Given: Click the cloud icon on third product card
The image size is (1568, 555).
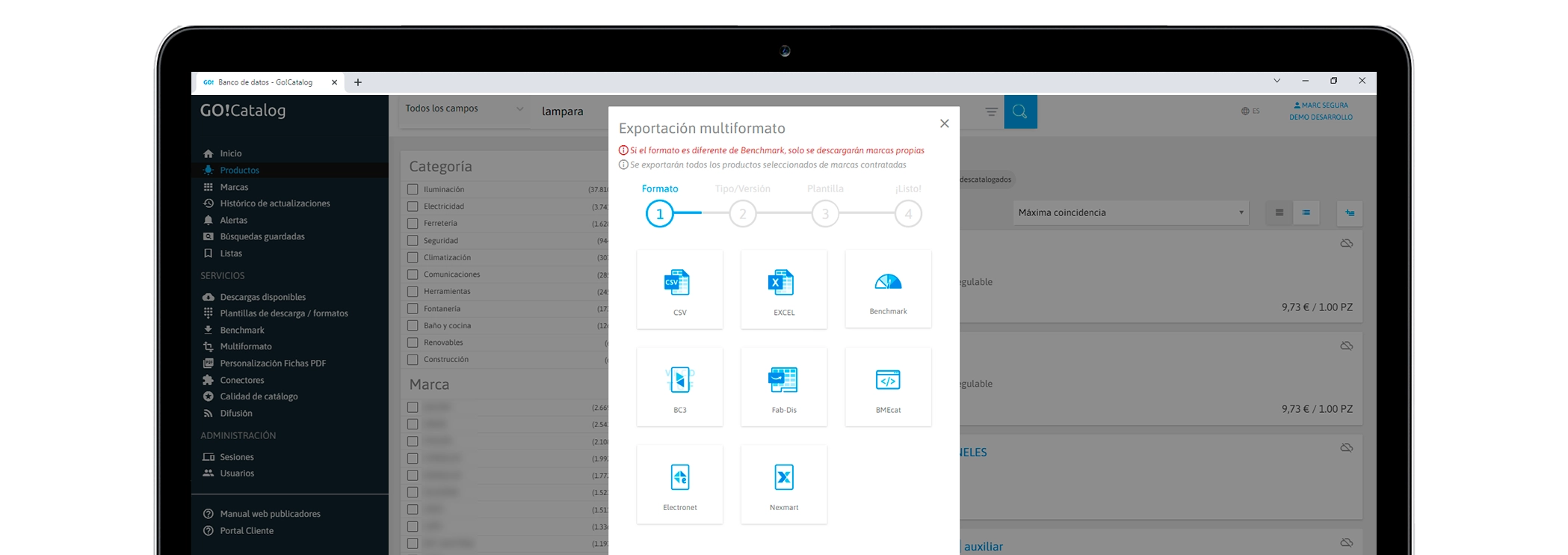Looking at the screenshot, I should [x=1346, y=447].
